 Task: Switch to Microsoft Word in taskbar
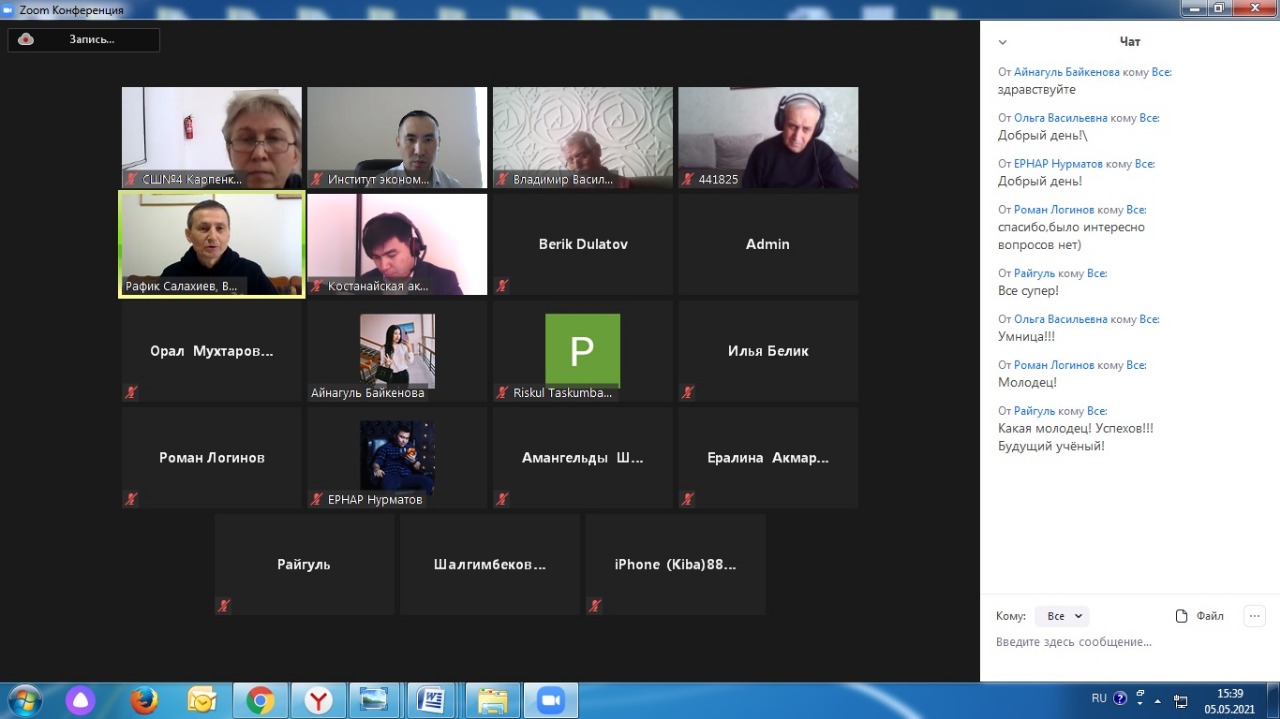pyautogui.click(x=433, y=700)
